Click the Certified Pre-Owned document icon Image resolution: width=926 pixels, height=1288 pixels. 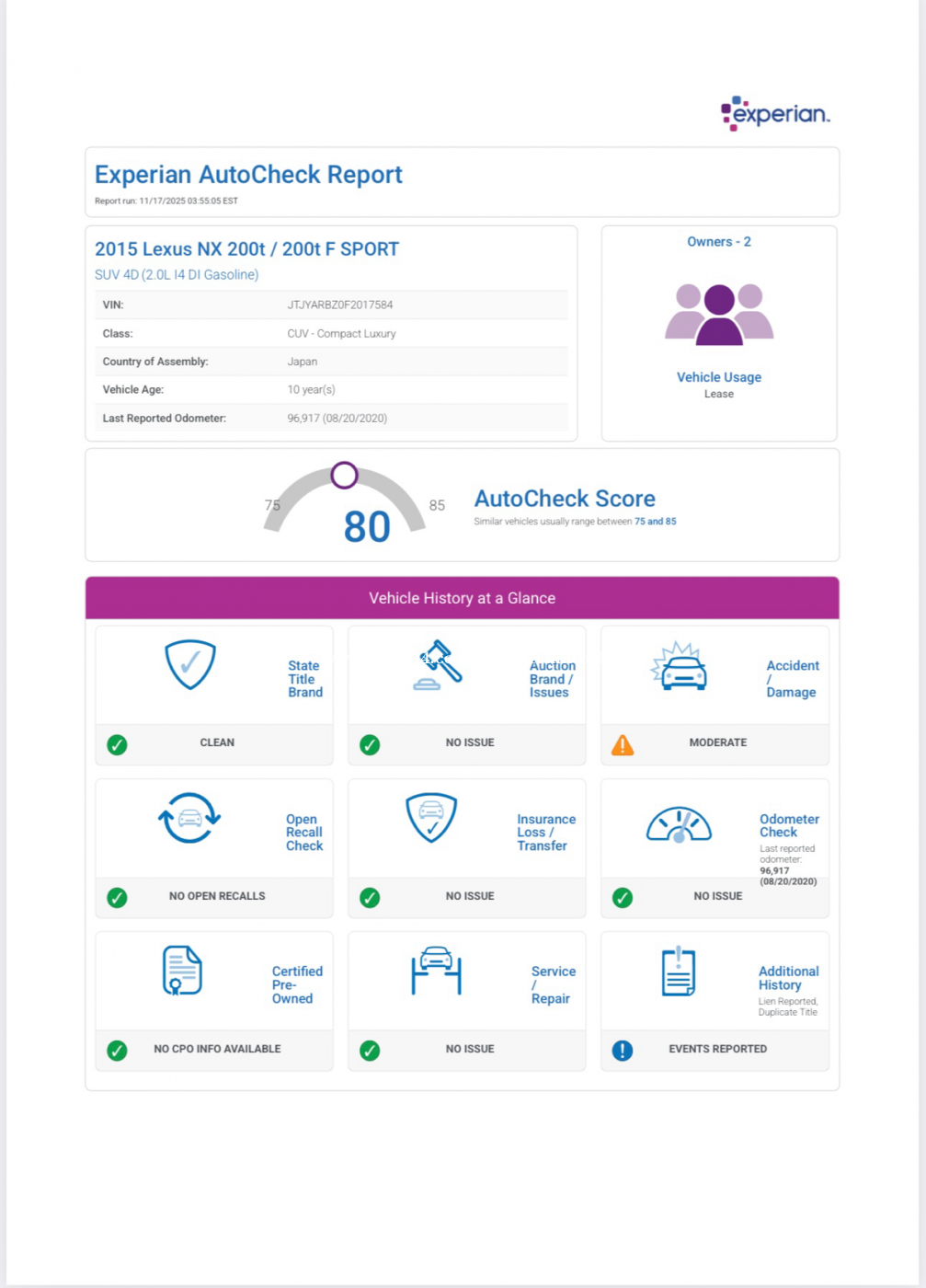coord(182,971)
